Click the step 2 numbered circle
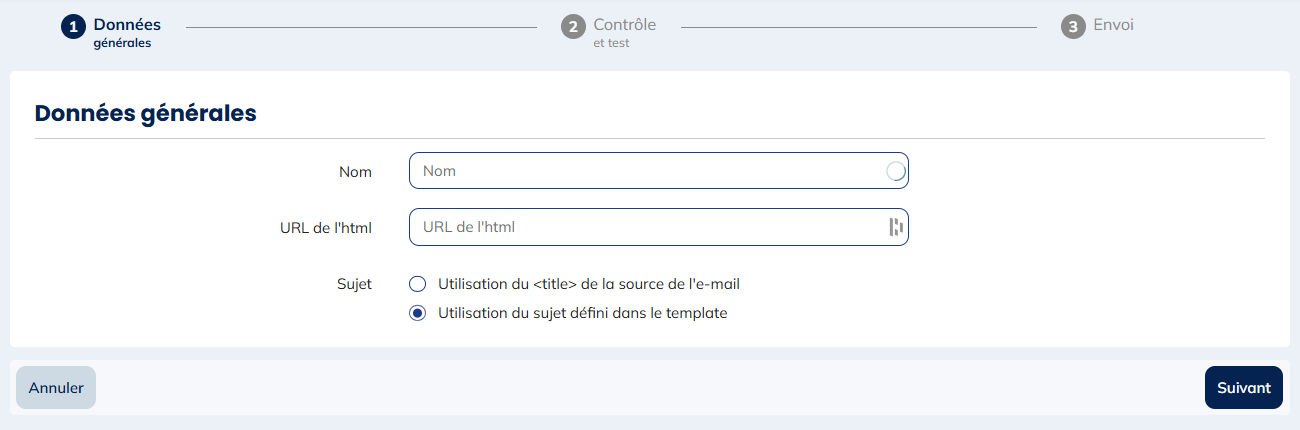 (573, 27)
